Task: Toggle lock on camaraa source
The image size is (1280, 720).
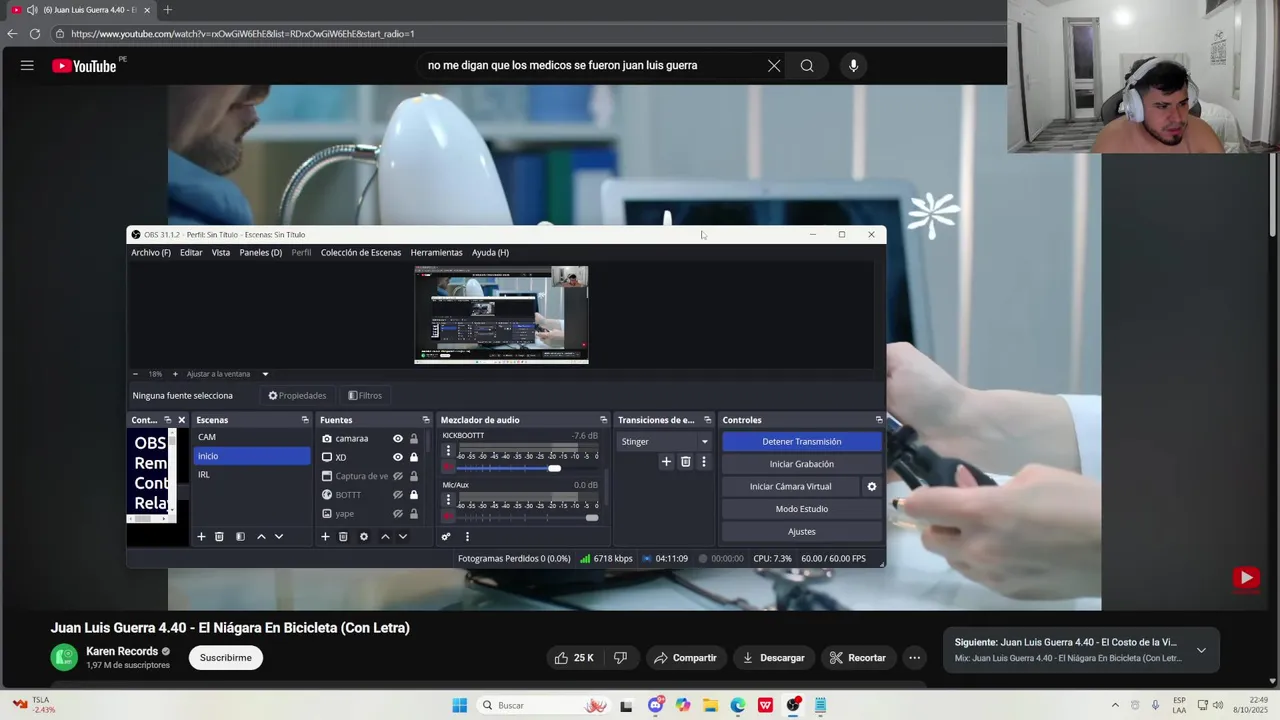Action: [x=414, y=439]
